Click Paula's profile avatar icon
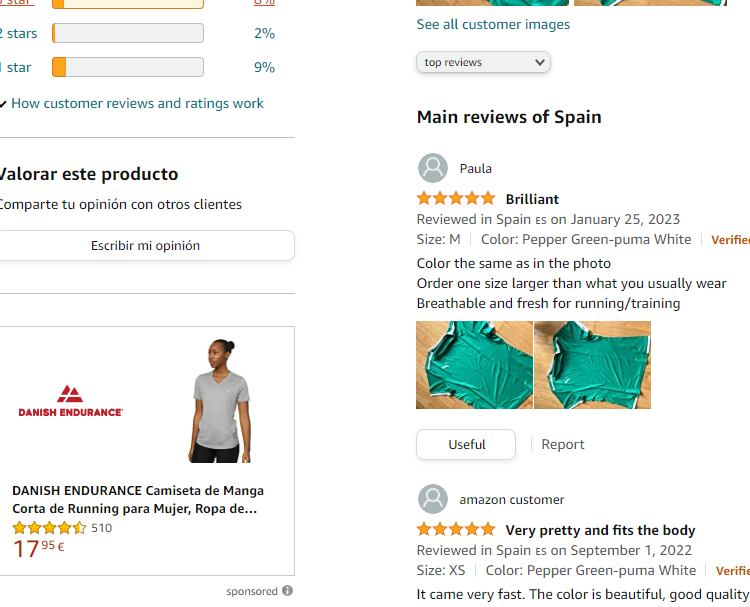The height and width of the screenshot is (607, 750). coord(432,168)
